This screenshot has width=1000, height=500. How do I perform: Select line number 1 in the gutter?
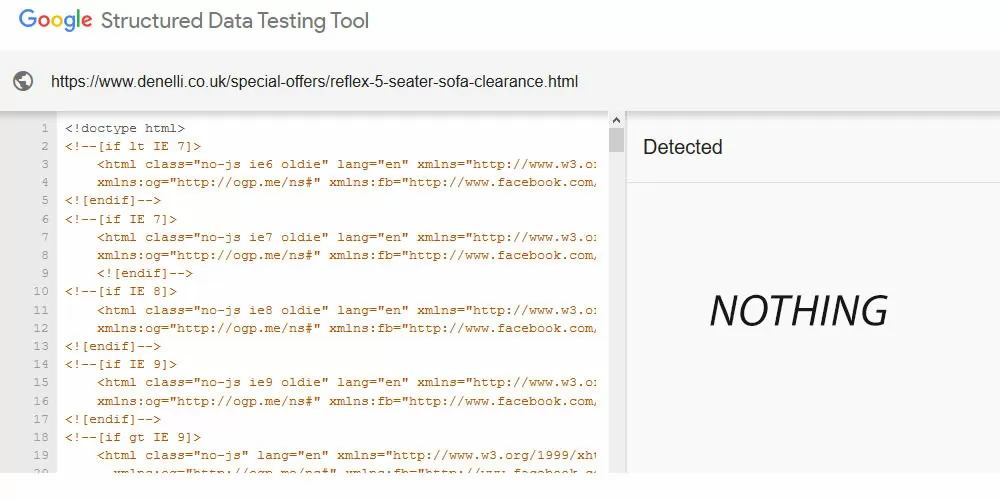44,128
